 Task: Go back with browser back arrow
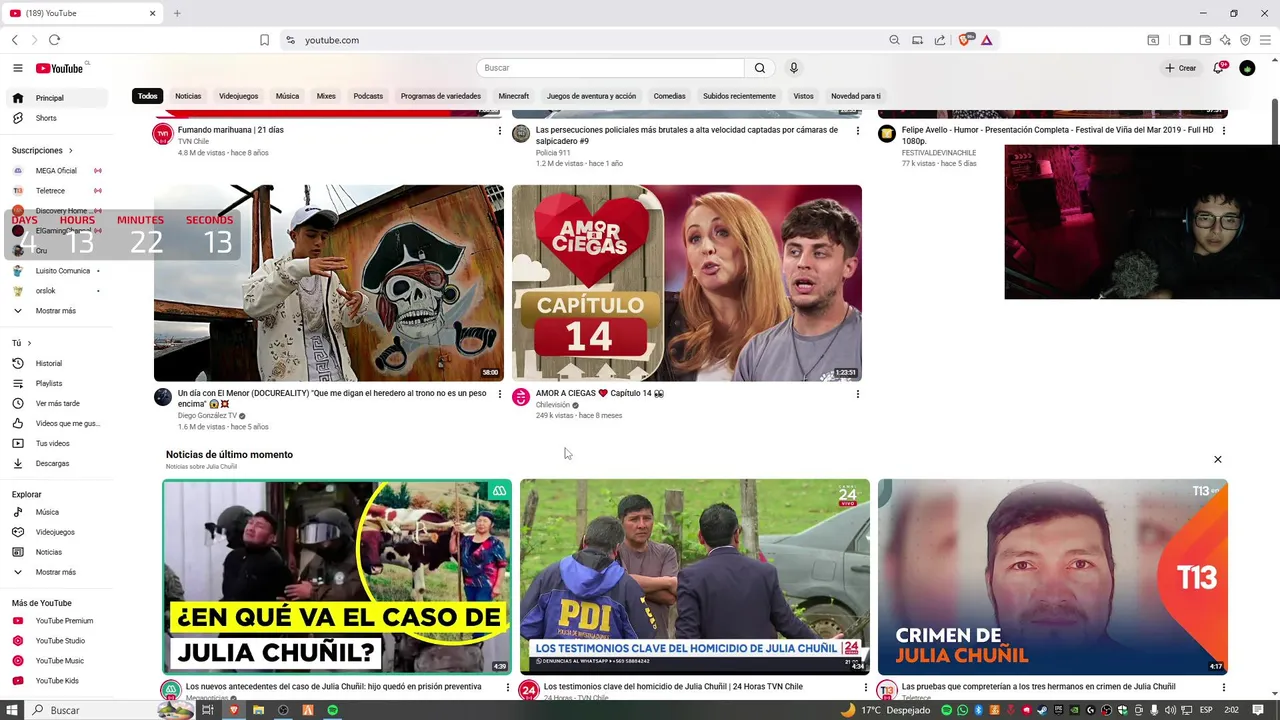point(15,40)
